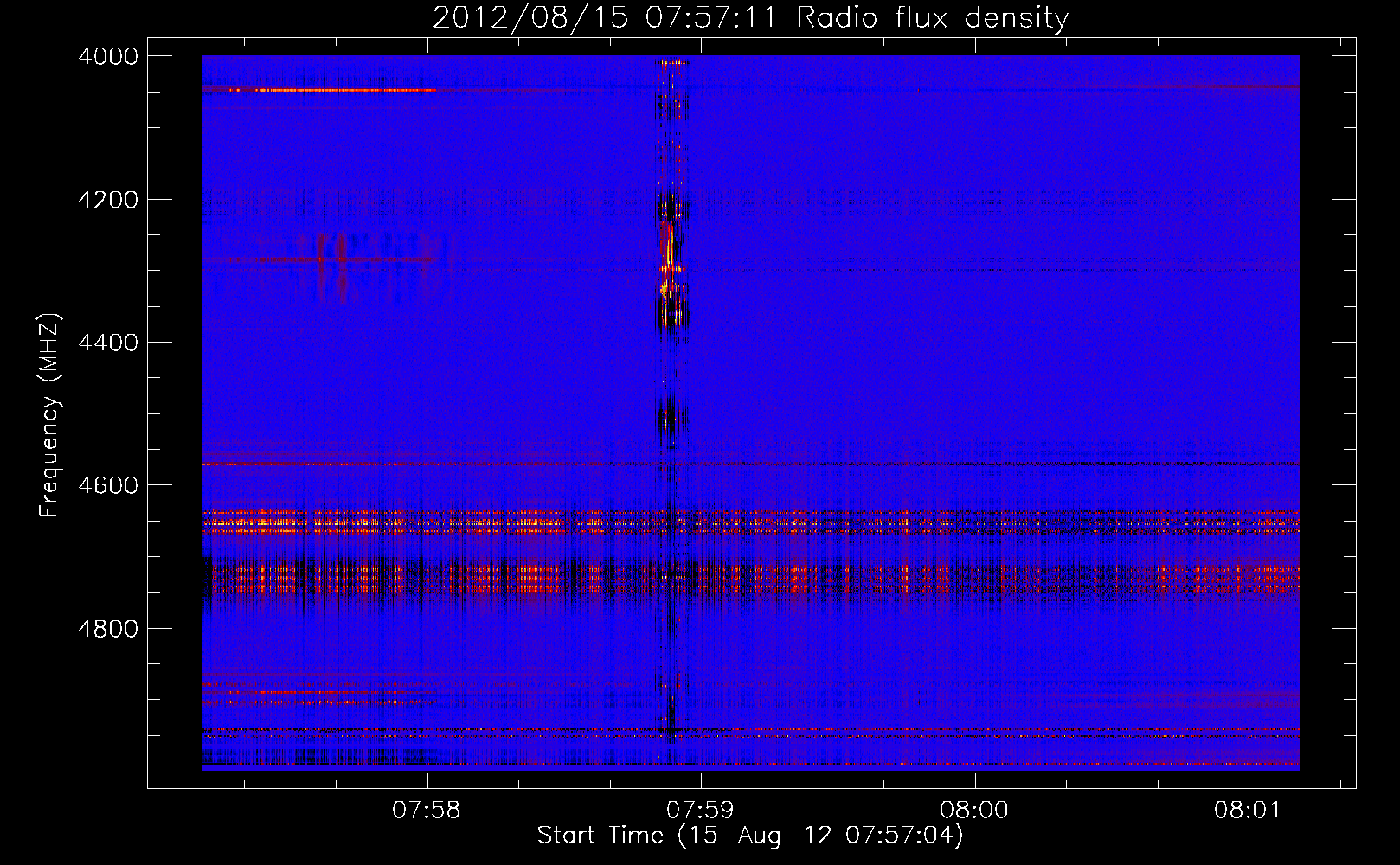Click the 07:58 time tick label
This screenshot has height=865, width=1400.
[427, 810]
